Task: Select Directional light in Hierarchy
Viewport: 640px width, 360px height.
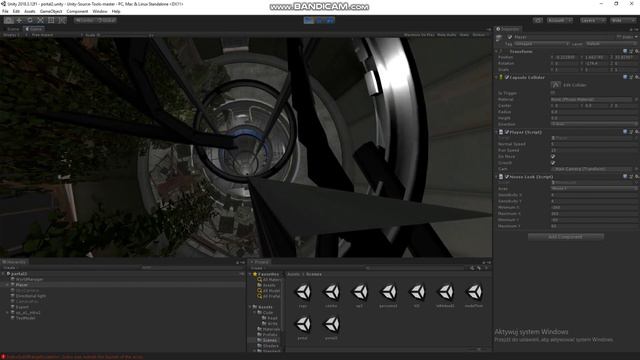Action: click(x=31, y=296)
